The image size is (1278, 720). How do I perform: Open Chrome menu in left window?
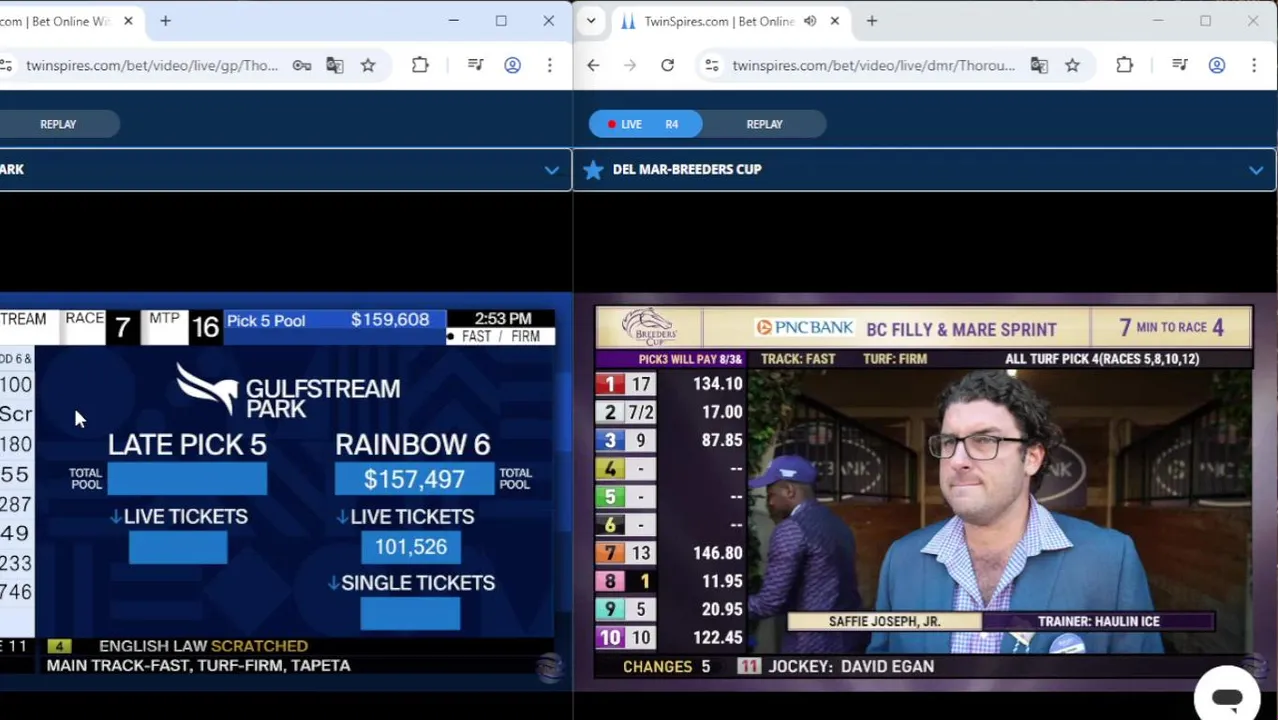pyautogui.click(x=549, y=65)
